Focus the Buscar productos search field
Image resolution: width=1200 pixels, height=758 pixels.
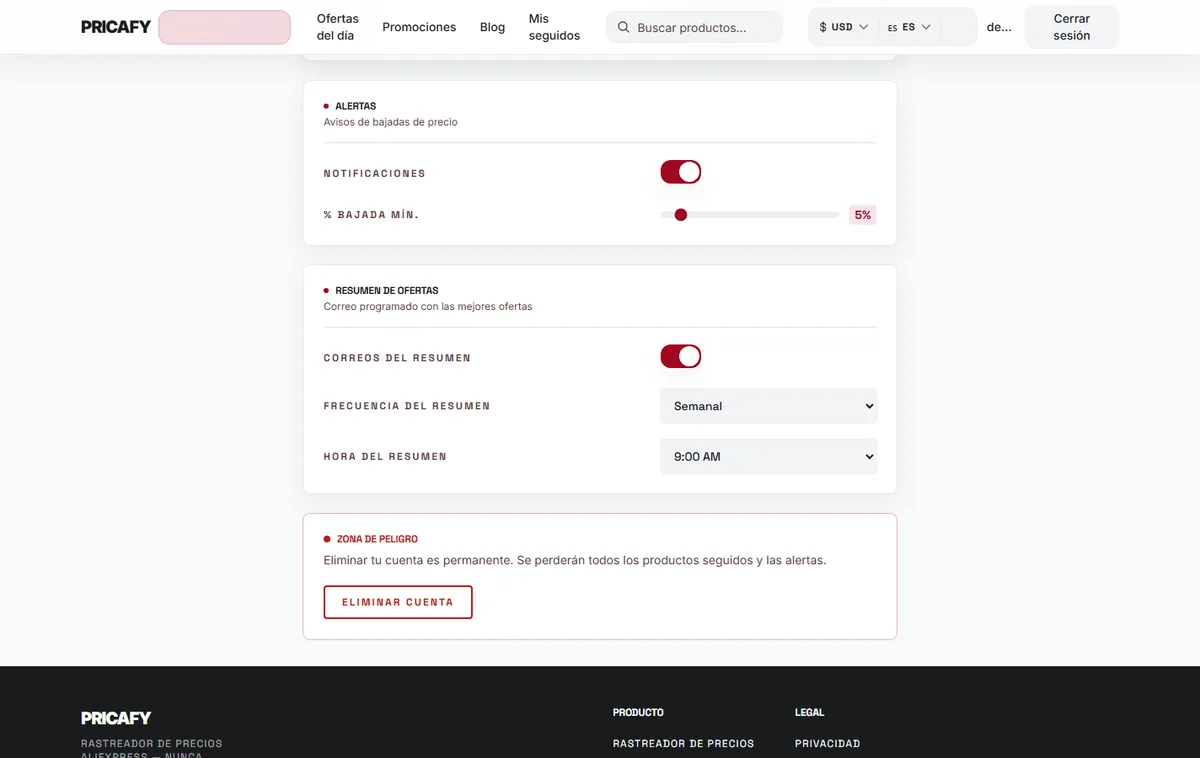click(694, 27)
